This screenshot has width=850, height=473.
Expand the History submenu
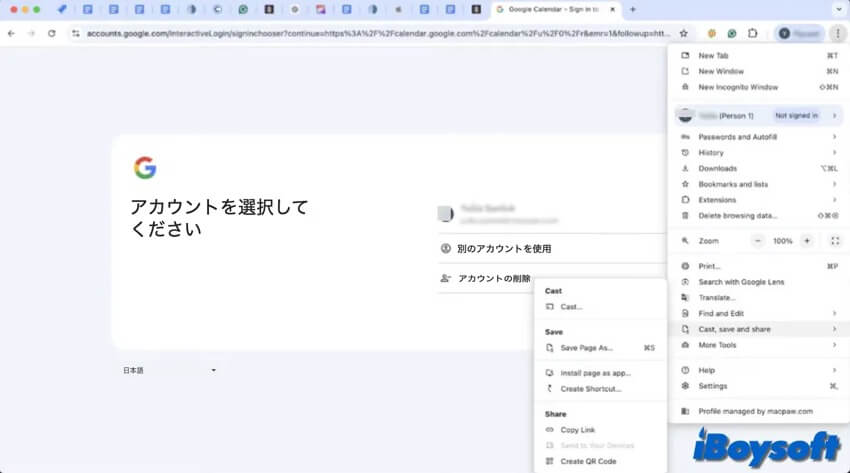pyautogui.click(x=759, y=153)
